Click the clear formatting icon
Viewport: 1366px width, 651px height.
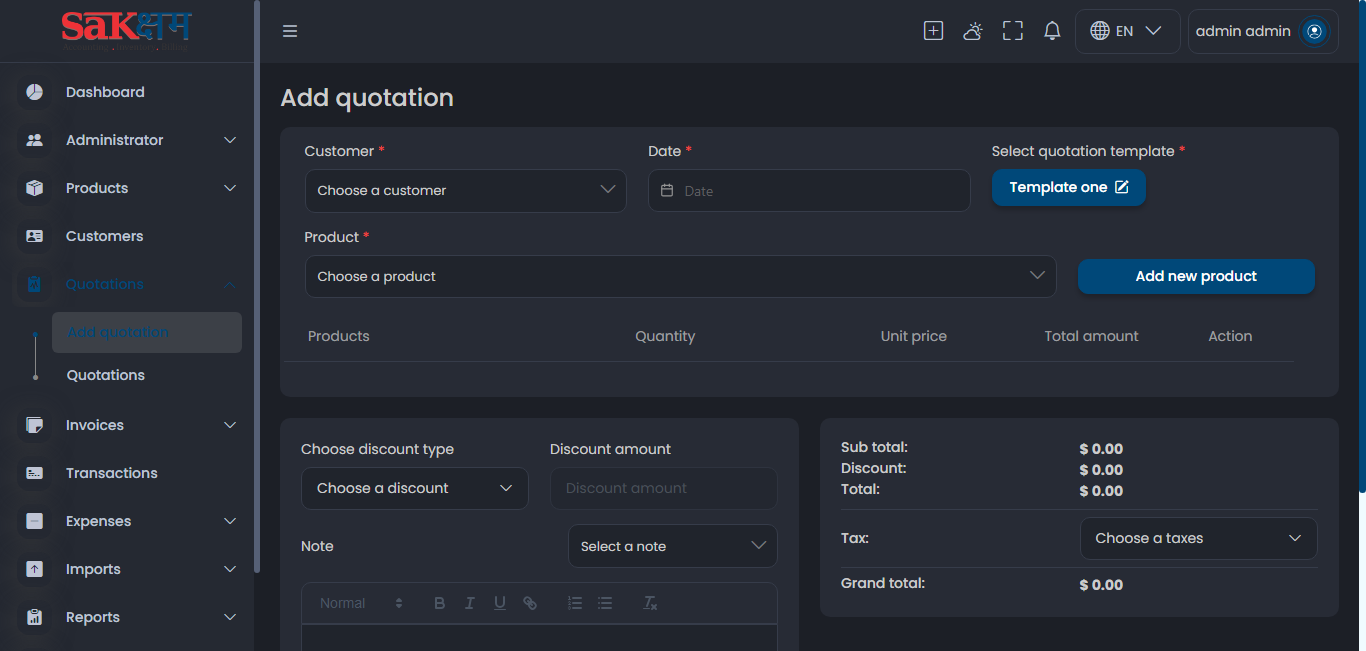tap(650, 603)
